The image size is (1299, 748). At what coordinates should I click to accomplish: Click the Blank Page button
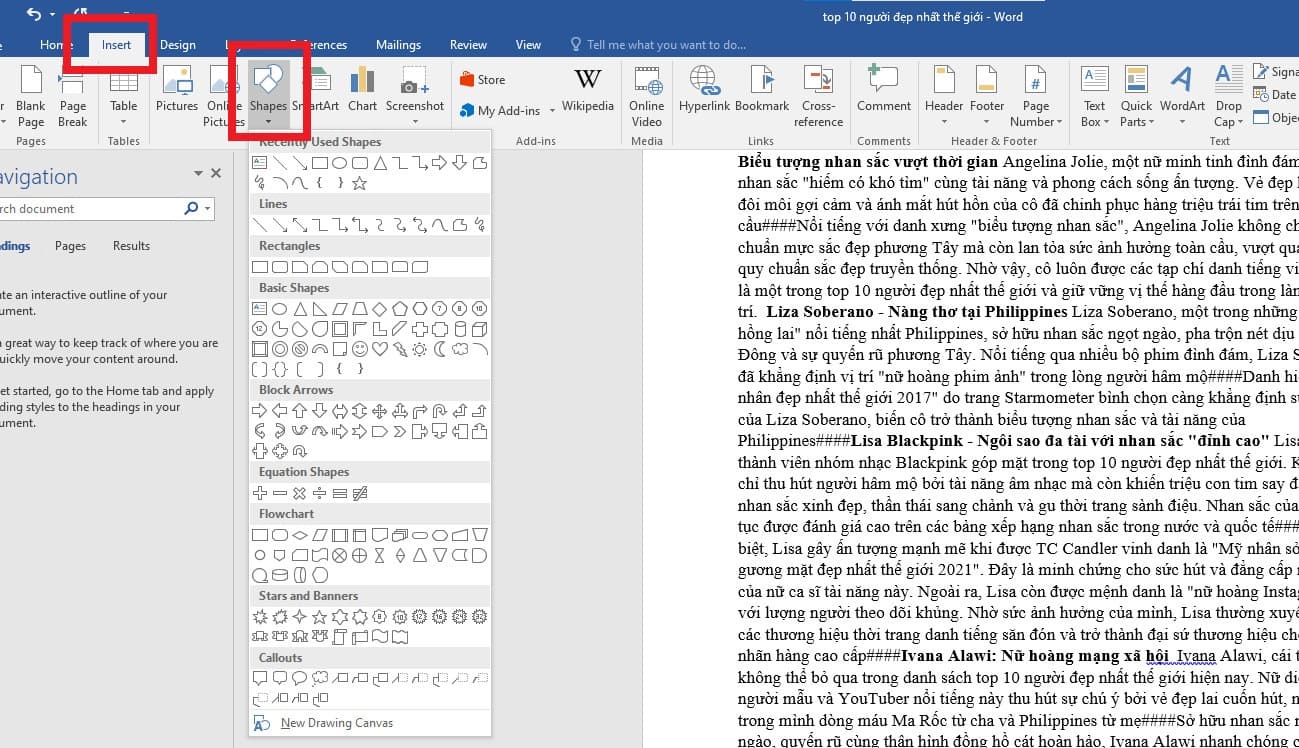coord(30,97)
